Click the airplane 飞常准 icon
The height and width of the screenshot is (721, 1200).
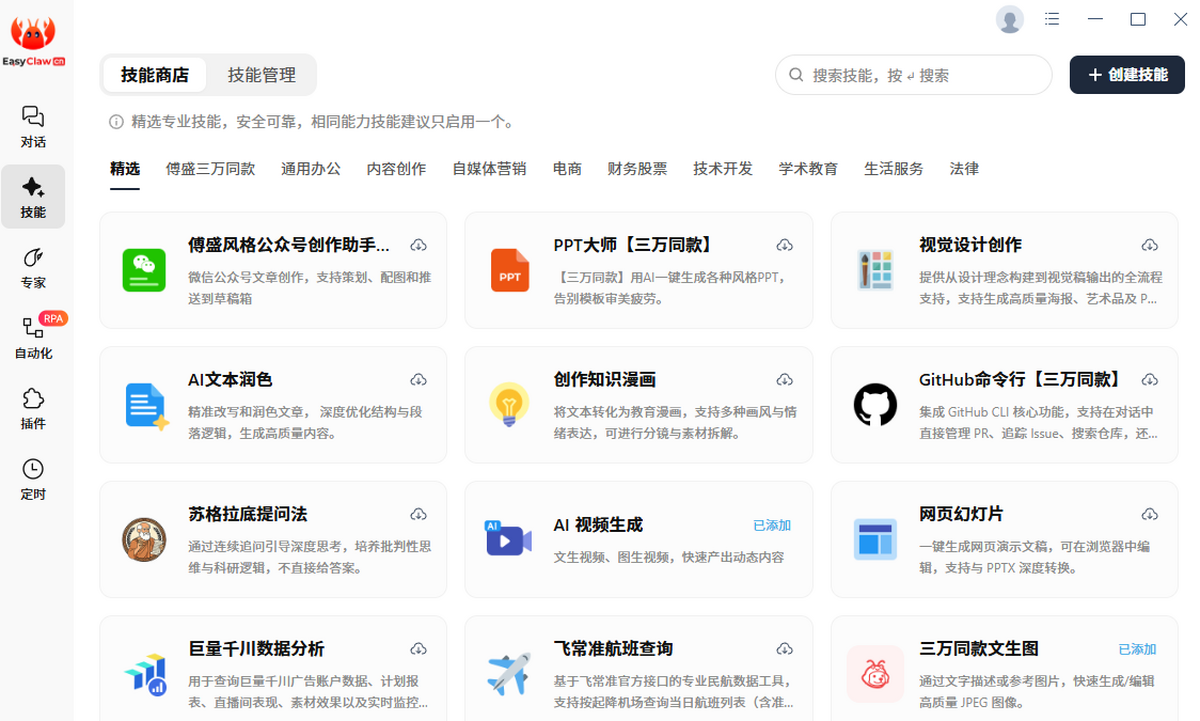[509, 674]
